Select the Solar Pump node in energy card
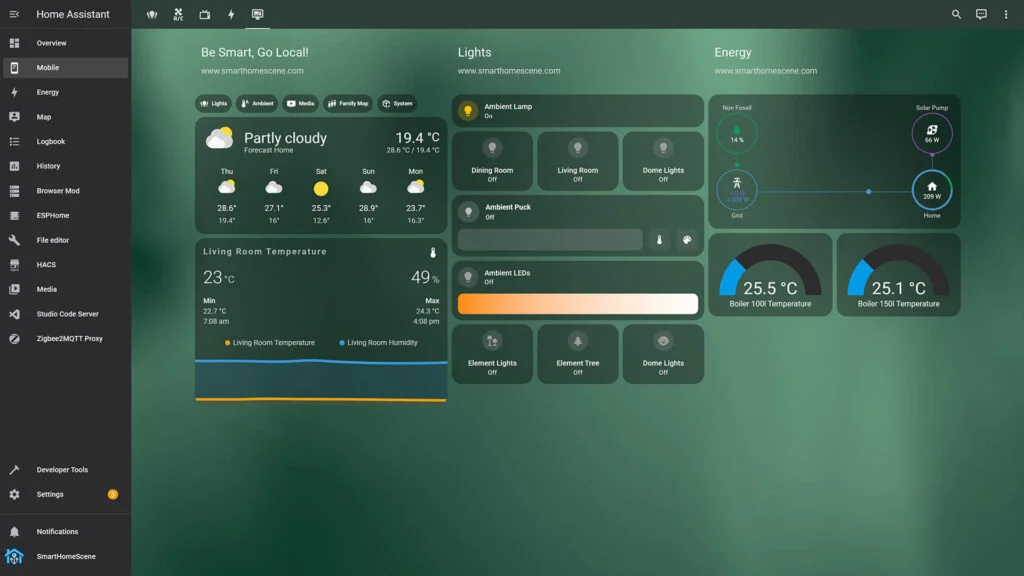1024x576 pixels. (932, 132)
